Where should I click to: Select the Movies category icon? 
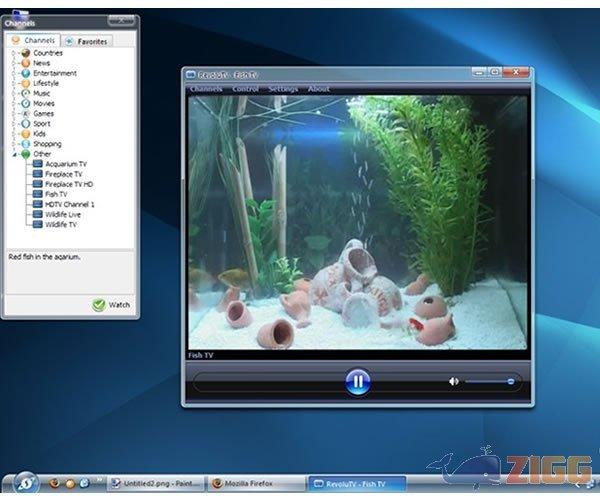click(25, 103)
